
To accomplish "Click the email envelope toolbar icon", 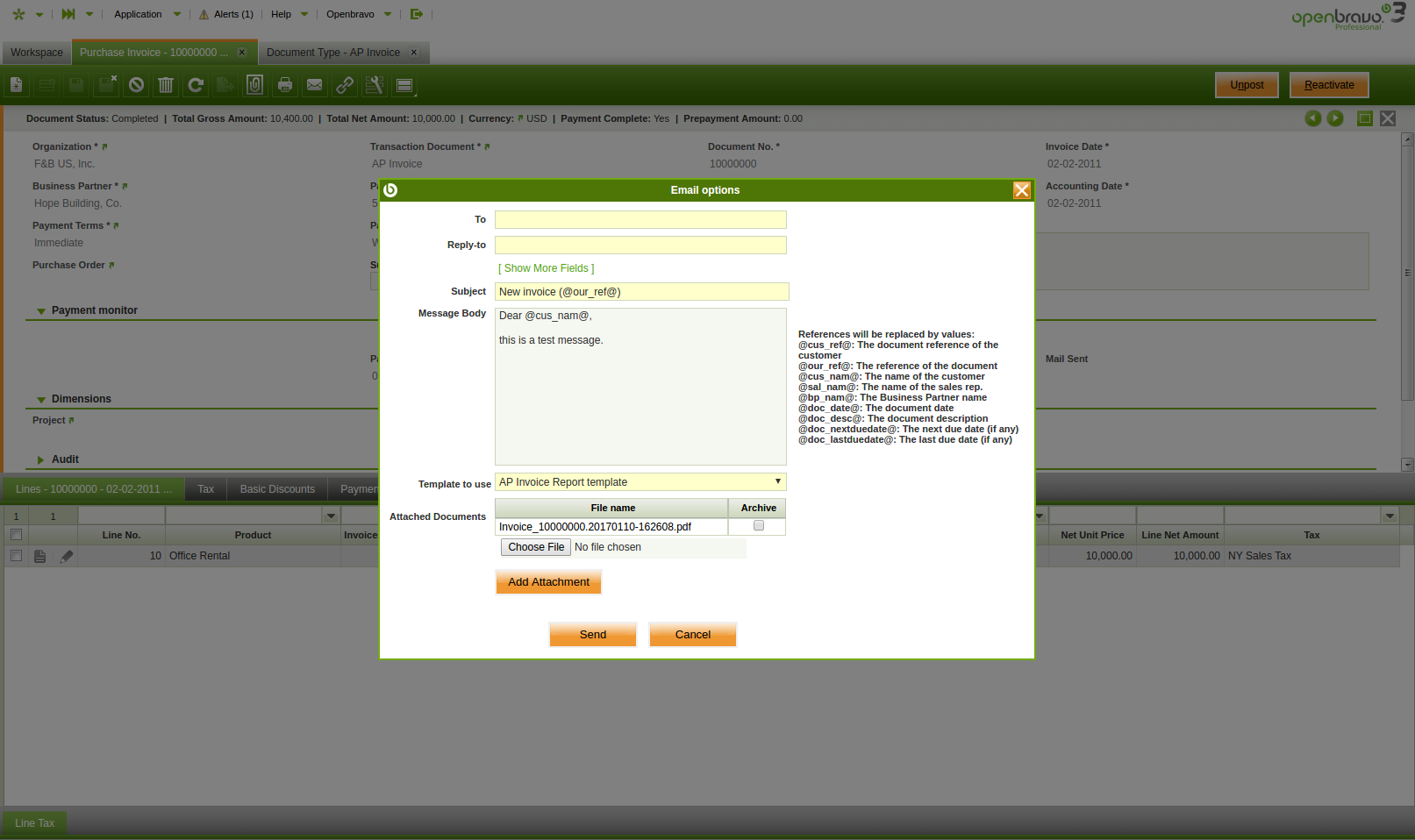I will pos(314,85).
